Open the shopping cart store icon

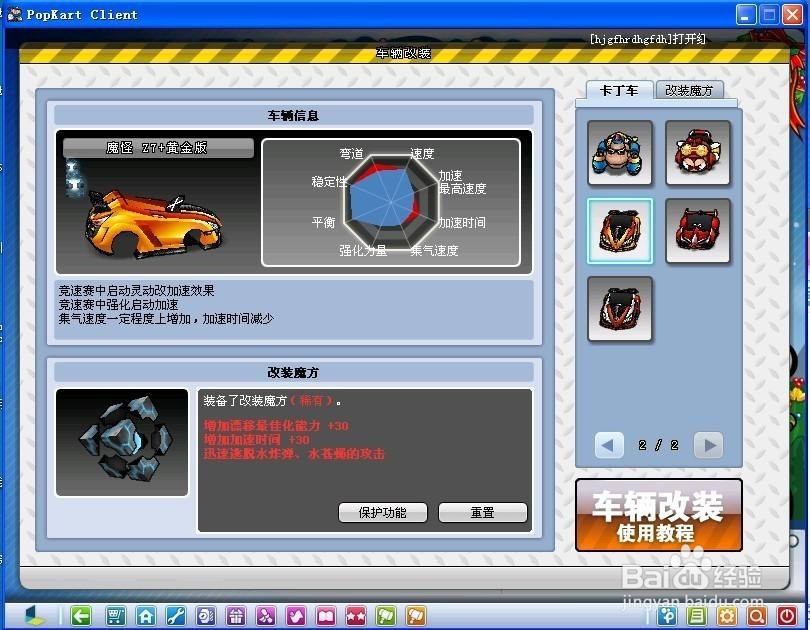(x=115, y=616)
